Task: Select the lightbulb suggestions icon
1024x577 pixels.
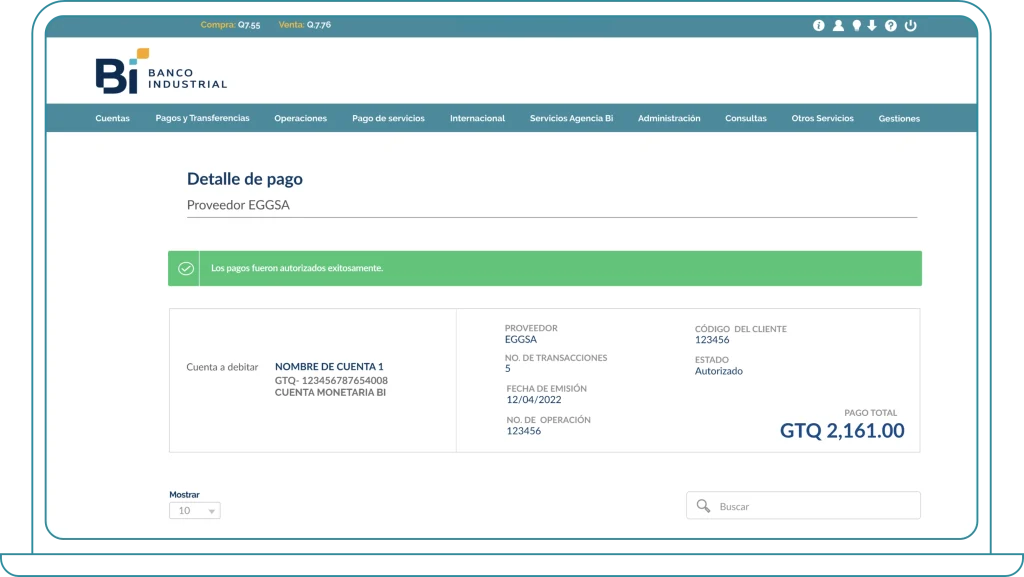Action: tap(856, 28)
